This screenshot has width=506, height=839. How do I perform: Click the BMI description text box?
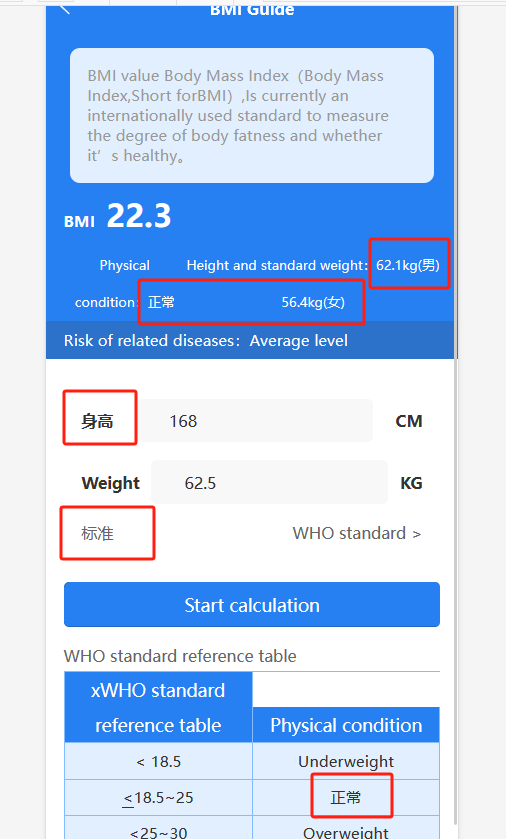pos(252,116)
